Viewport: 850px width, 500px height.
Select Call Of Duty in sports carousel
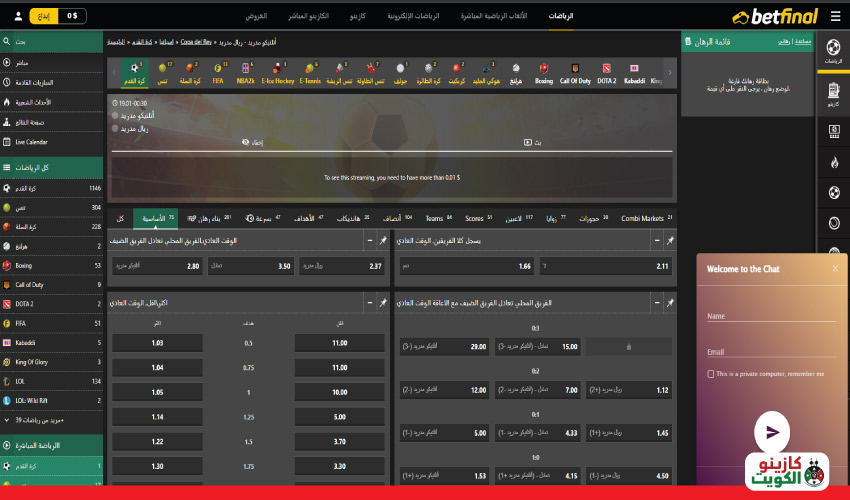pyautogui.click(x=575, y=73)
